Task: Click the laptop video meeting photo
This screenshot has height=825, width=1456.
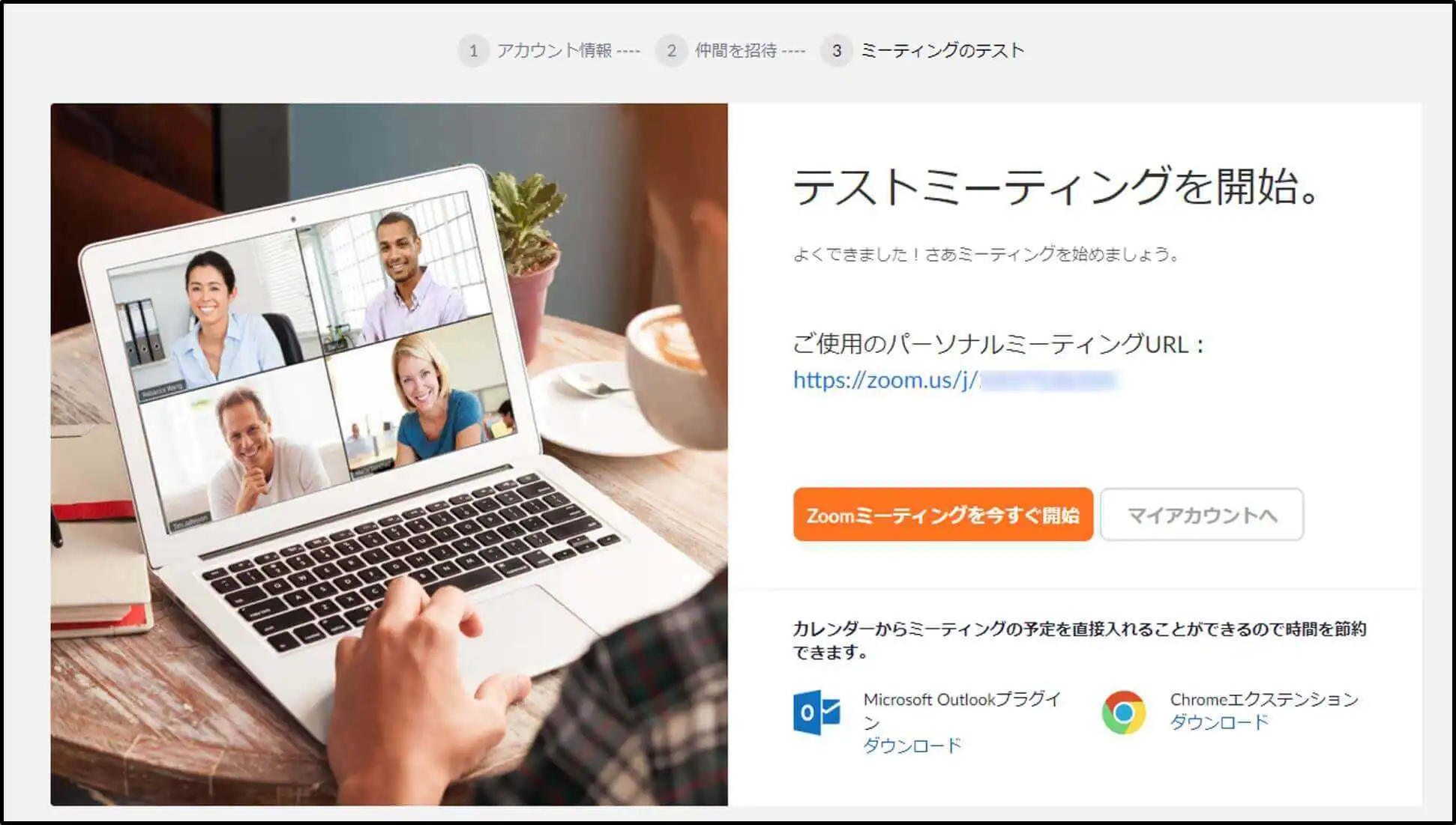Action: [389, 455]
